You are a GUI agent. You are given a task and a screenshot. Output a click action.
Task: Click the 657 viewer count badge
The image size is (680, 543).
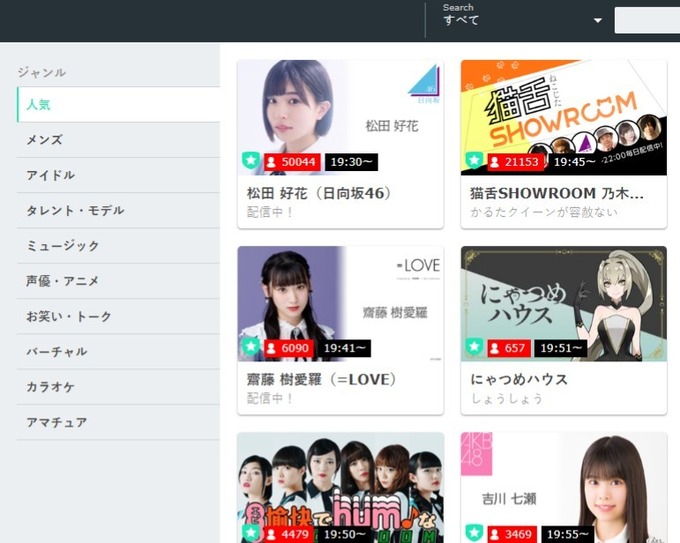(509, 348)
